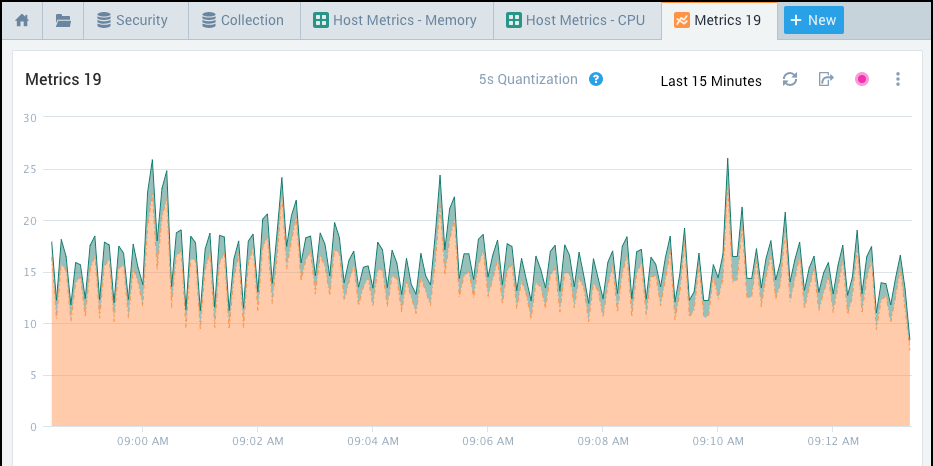The height and width of the screenshot is (466, 933).
Task: Open the three-dot more options menu
Action: (x=898, y=80)
